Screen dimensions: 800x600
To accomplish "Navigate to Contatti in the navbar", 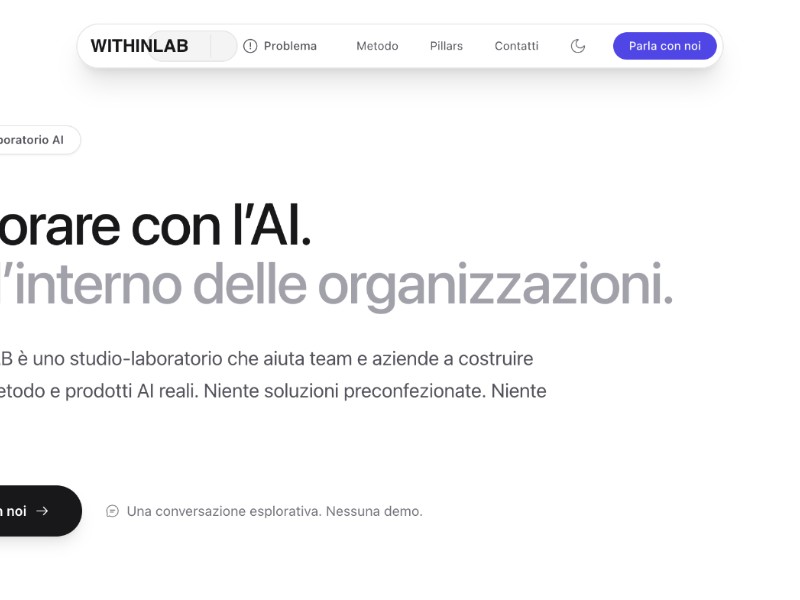I will (x=516, y=46).
